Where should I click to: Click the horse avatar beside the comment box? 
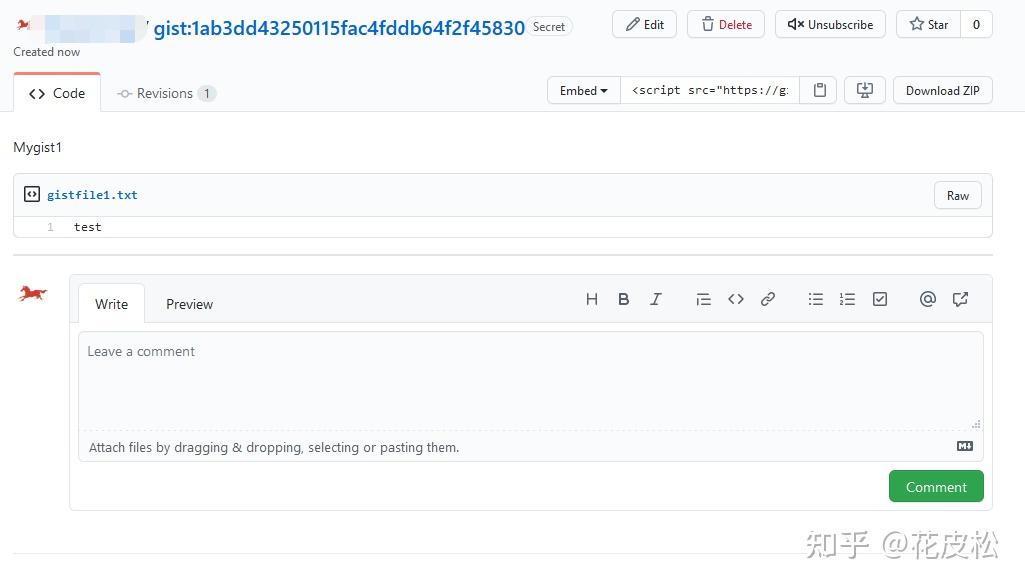click(x=33, y=293)
